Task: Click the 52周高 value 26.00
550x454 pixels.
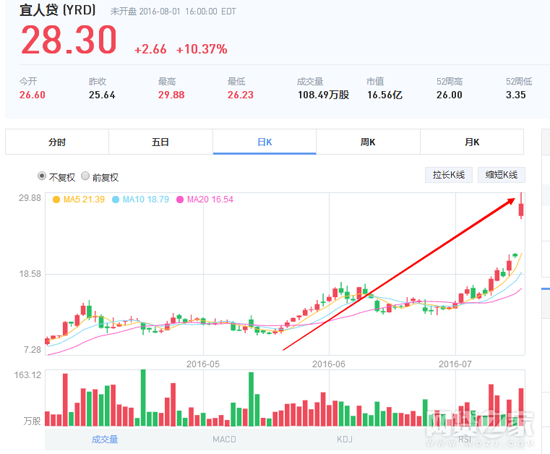Action: point(449,95)
